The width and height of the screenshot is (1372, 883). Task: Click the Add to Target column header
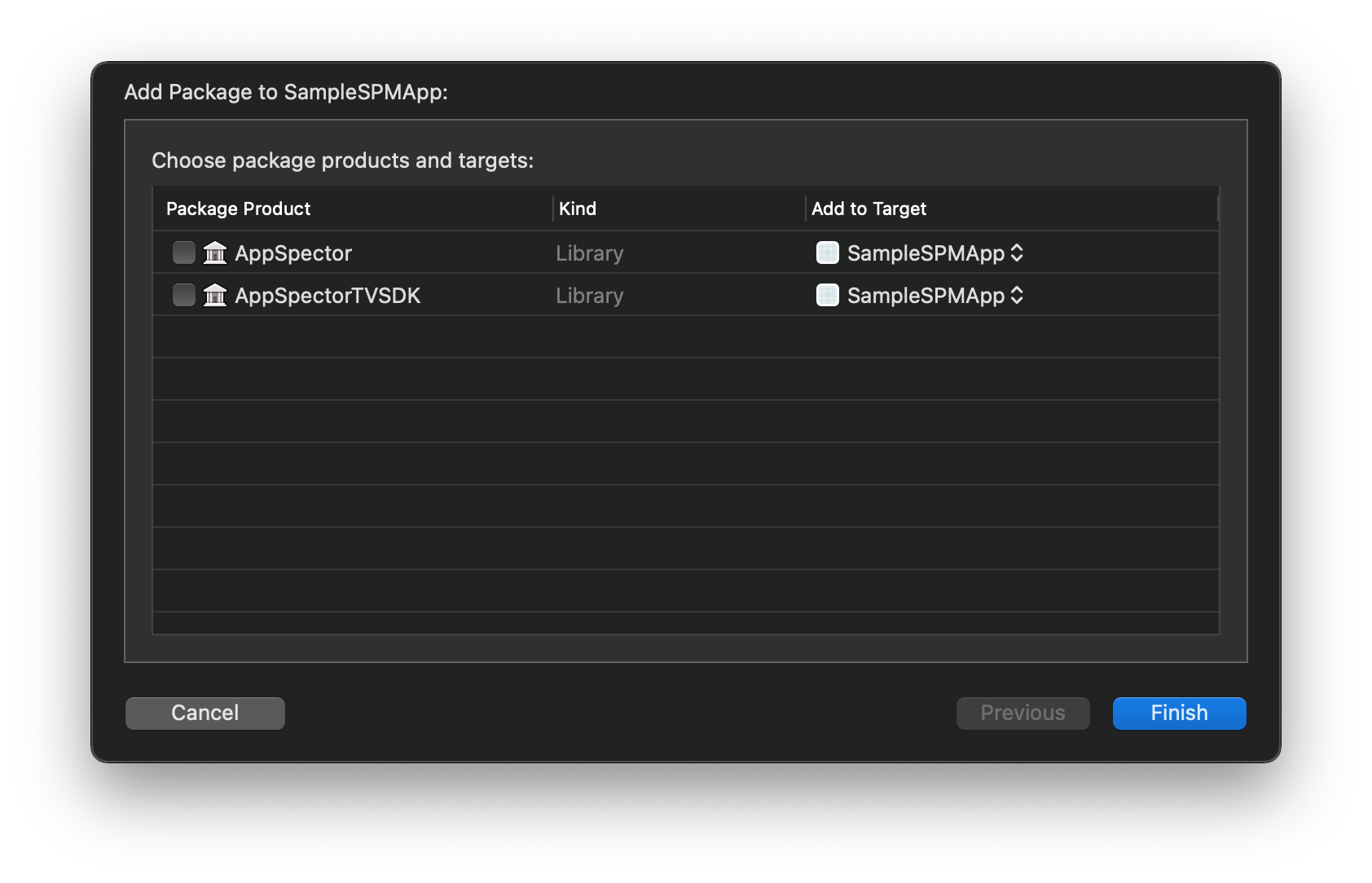1012,209
